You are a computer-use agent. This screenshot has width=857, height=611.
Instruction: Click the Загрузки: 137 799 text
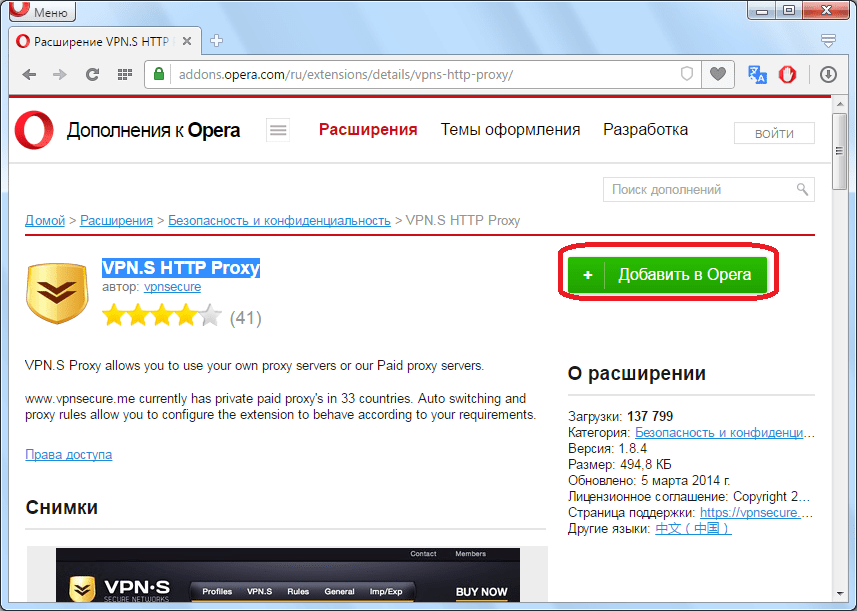[x=620, y=416]
